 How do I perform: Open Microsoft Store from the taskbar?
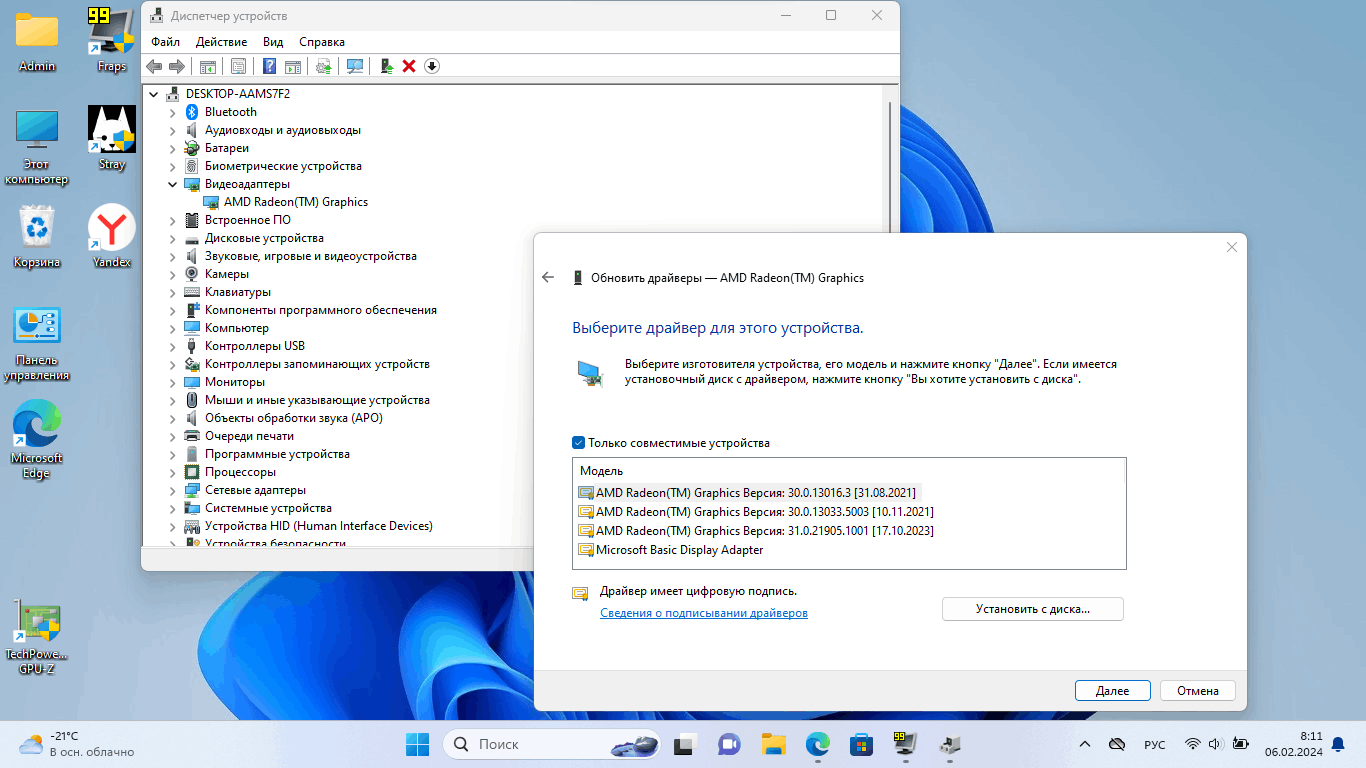point(861,744)
